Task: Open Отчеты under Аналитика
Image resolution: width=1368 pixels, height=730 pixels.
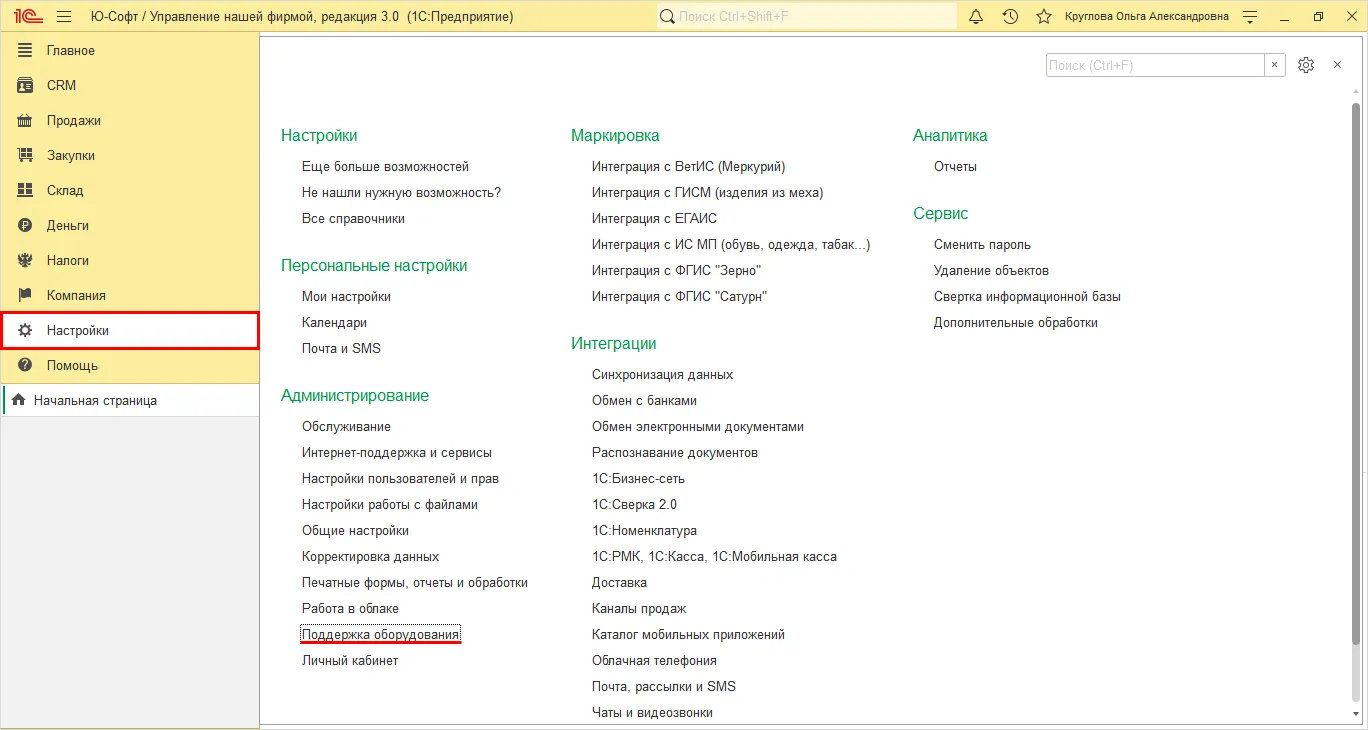Action: pyautogui.click(x=955, y=166)
